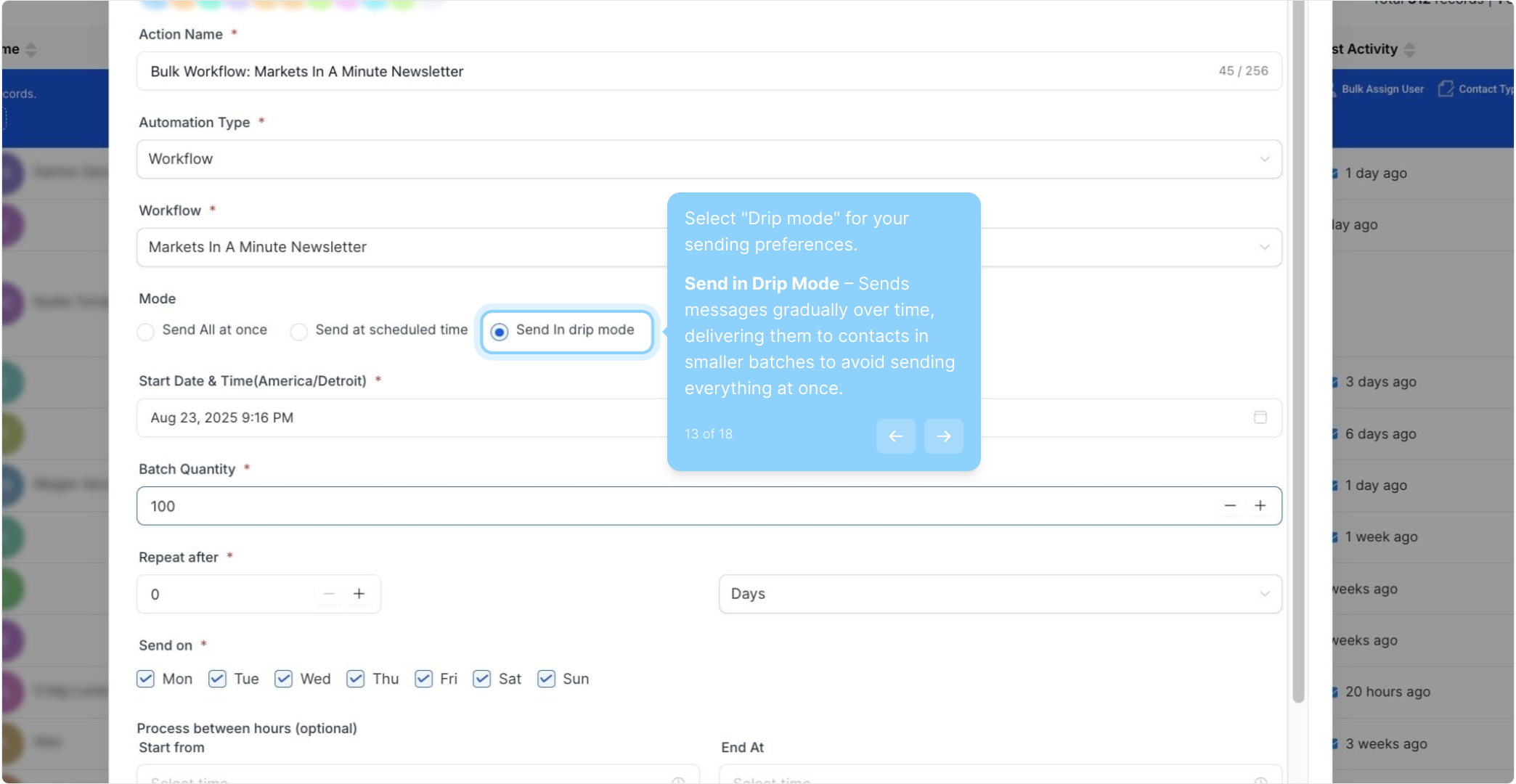Expand the Days unit dropdown
The width and height of the screenshot is (1516, 784).
point(1264,594)
